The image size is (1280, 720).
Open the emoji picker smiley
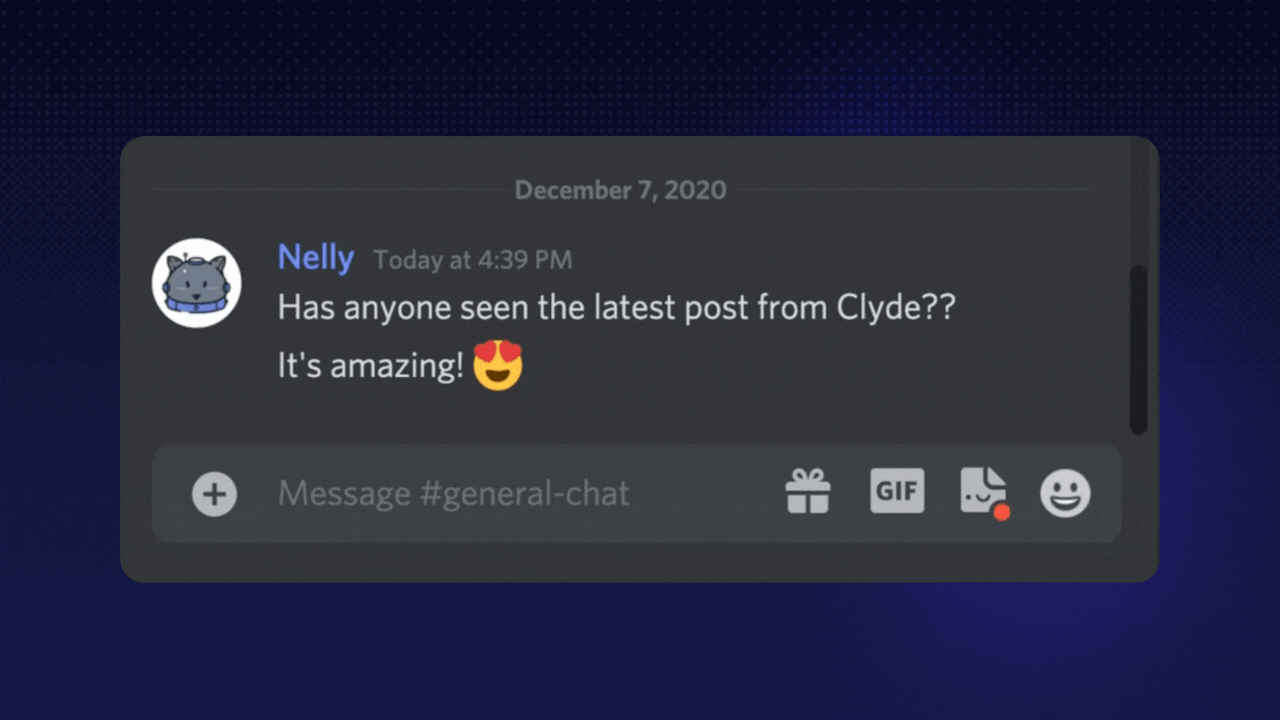pyautogui.click(x=1065, y=493)
